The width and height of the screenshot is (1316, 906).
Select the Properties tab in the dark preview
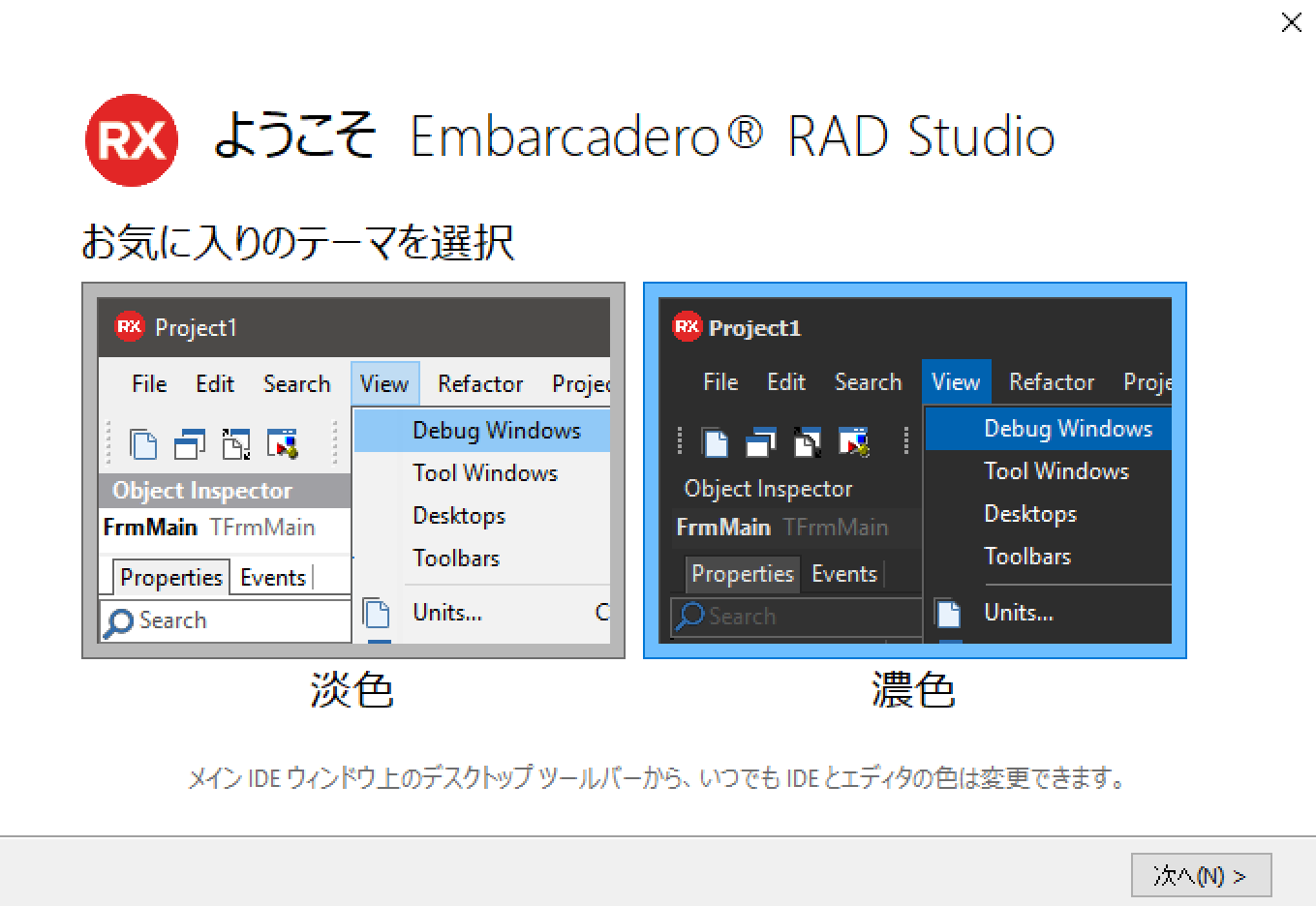742,574
